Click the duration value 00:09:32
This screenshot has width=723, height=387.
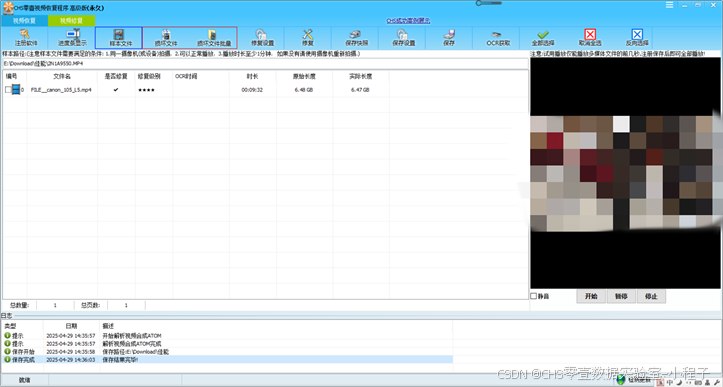(x=252, y=90)
